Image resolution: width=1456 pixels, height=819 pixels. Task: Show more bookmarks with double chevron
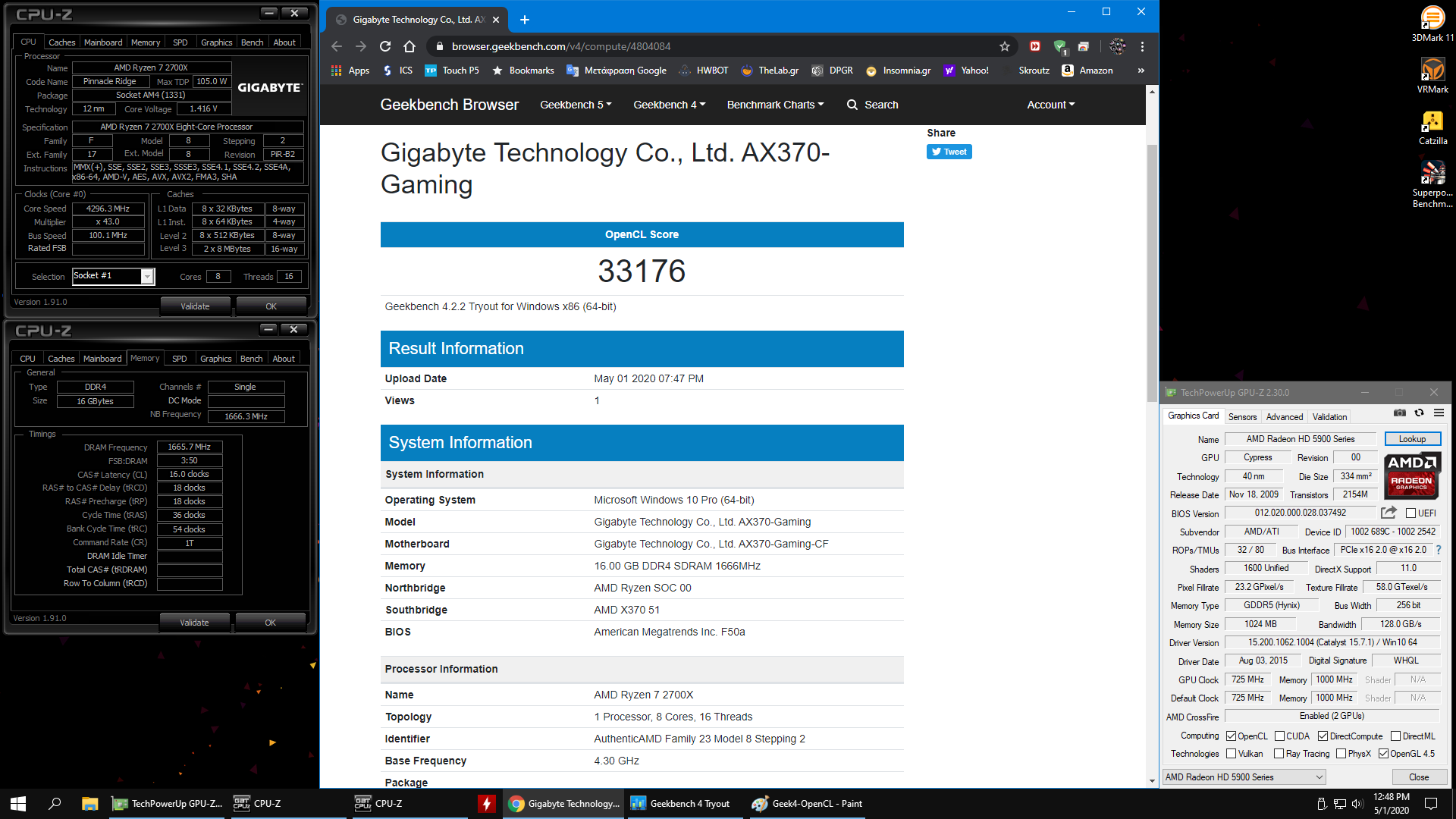(1141, 71)
